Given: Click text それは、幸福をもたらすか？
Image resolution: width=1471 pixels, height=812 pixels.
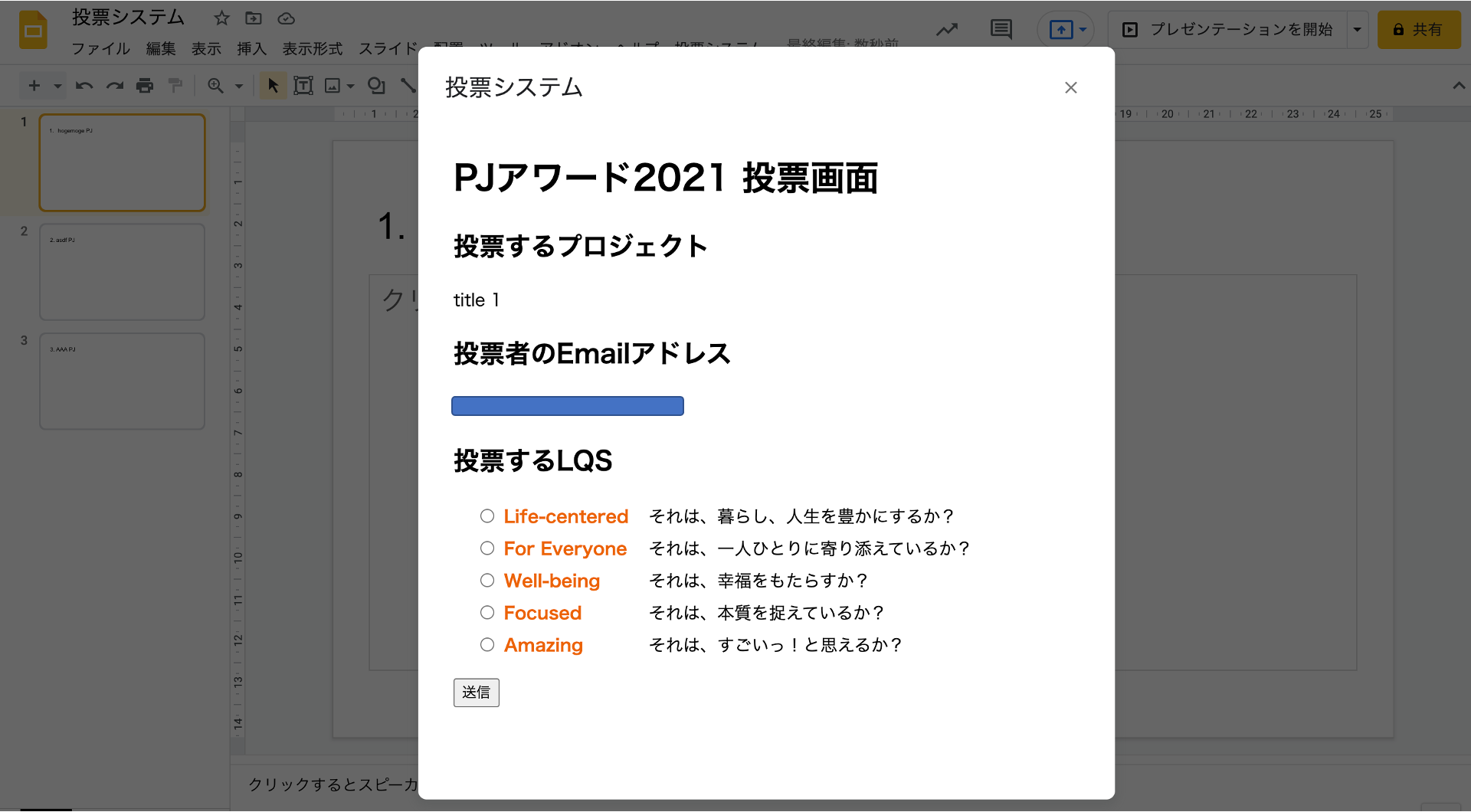Looking at the screenshot, I should pyautogui.click(x=759, y=581).
